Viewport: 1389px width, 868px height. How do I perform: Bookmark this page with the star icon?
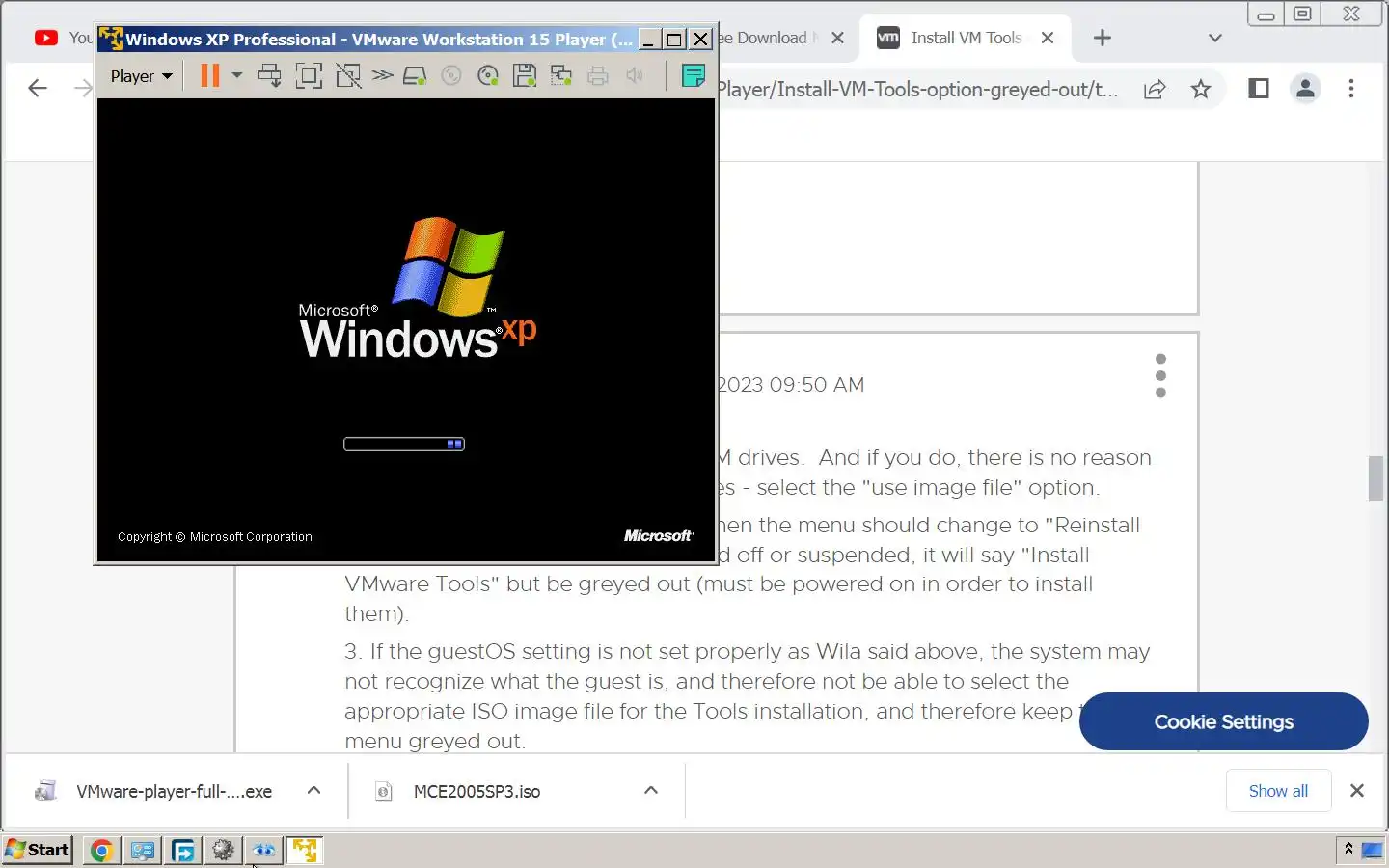(1201, 90)
